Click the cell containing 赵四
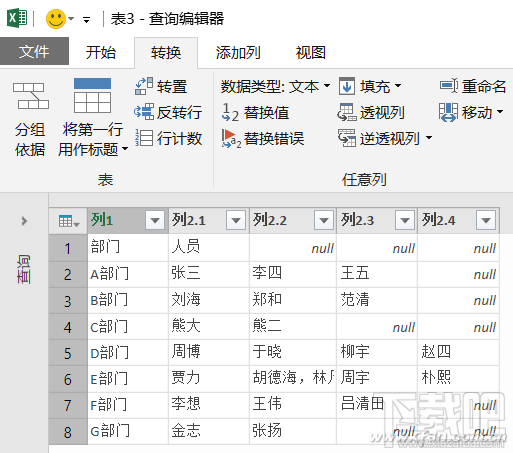 click(458, 353)
